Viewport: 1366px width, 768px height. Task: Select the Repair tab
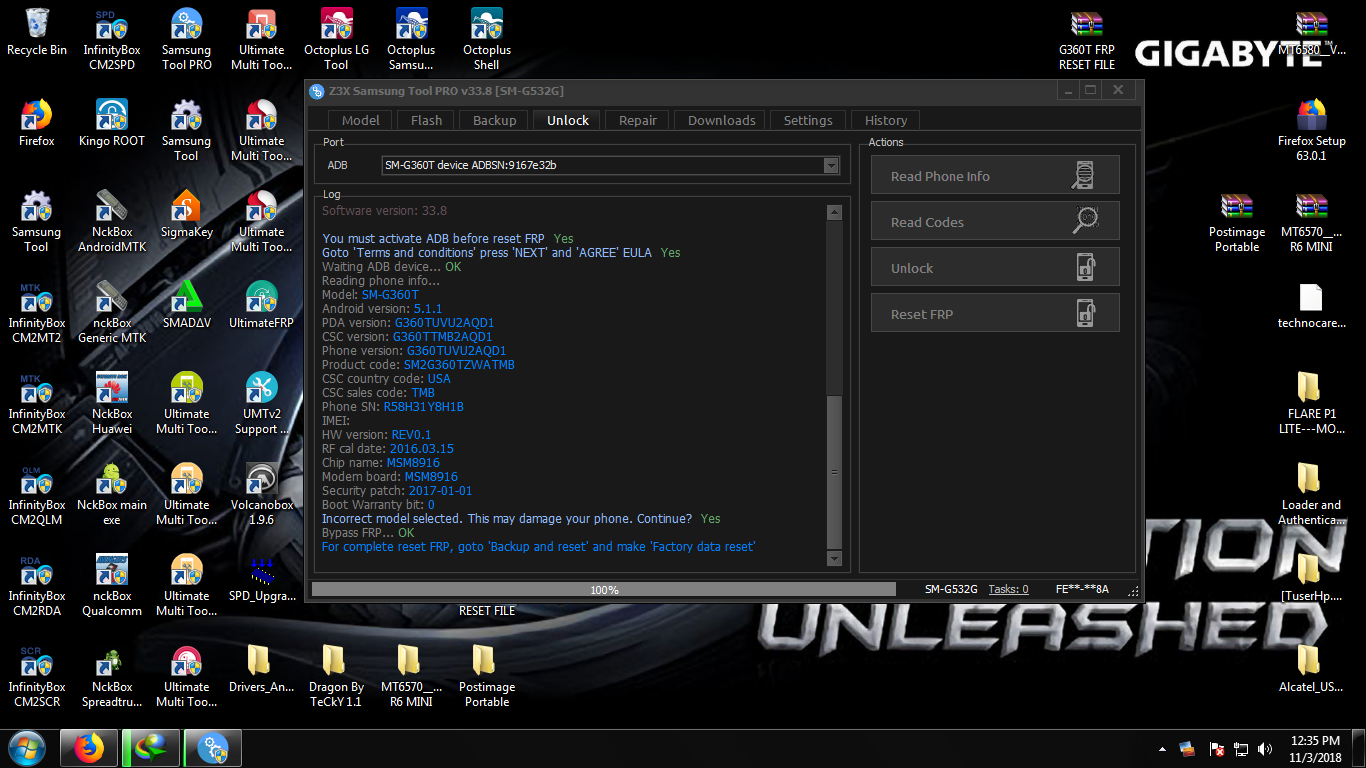pos(638,120)
